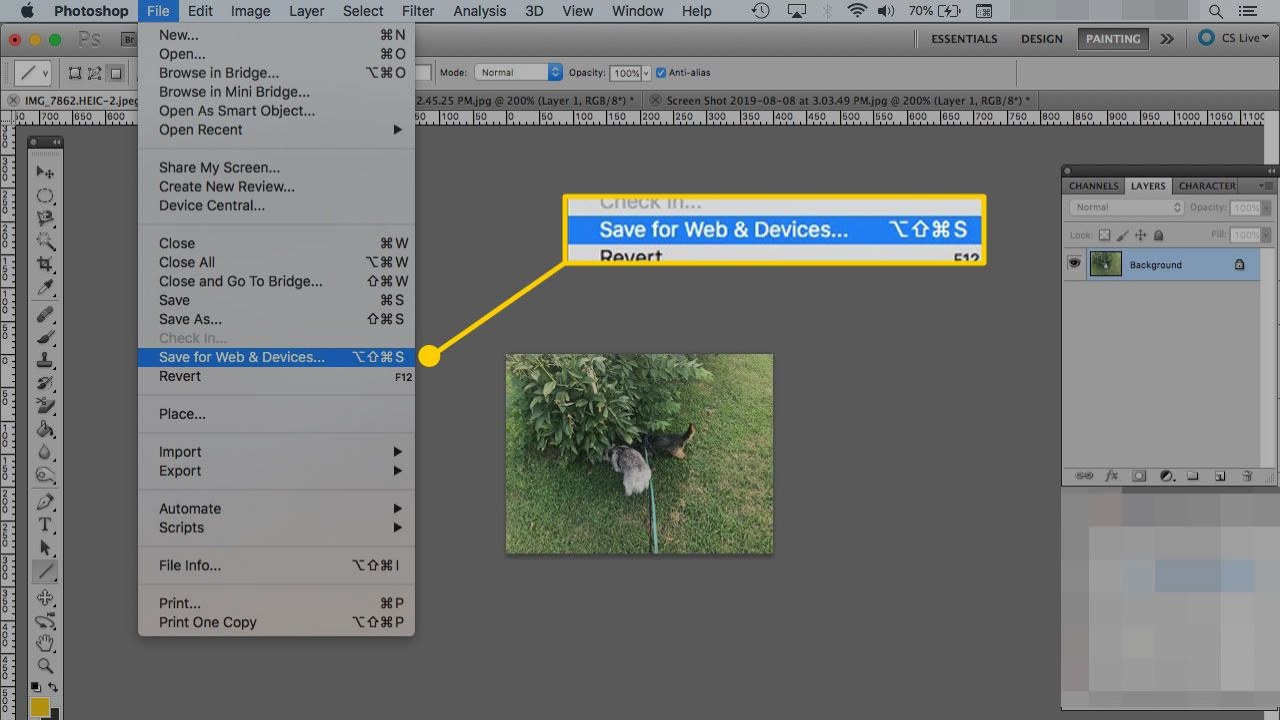Swap foreground and background colors
Image resolution: width=1280 pixels, height=720 pixels.
click(x=53, y=689)
